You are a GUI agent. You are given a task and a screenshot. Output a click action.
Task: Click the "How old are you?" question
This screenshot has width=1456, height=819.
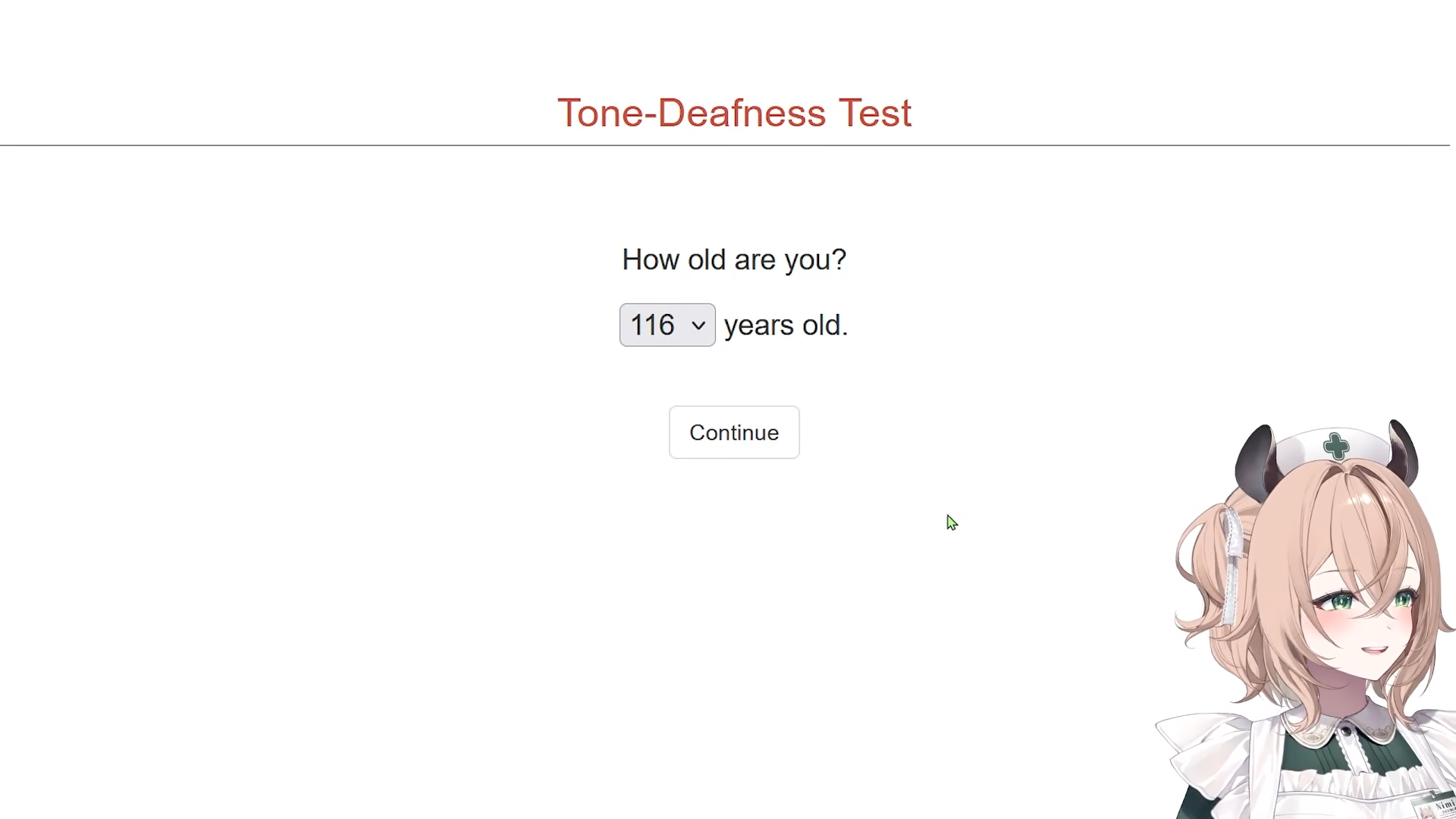pos(734,259)
